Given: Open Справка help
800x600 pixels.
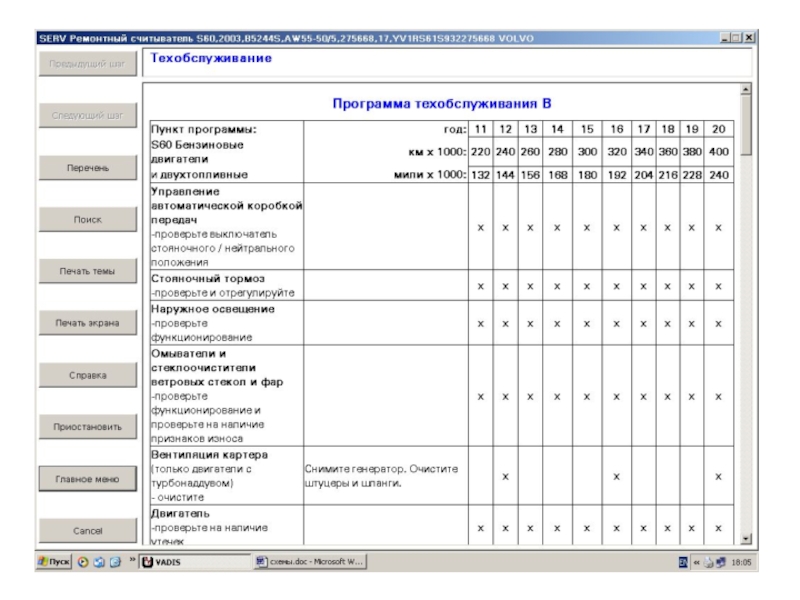Looking at the screenshot, I should (x=88, y=375).
